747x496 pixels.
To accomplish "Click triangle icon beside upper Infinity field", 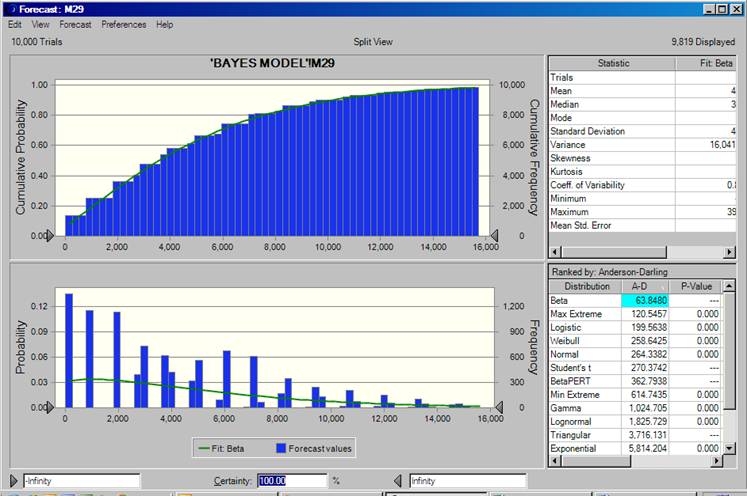I will [400, 481].
